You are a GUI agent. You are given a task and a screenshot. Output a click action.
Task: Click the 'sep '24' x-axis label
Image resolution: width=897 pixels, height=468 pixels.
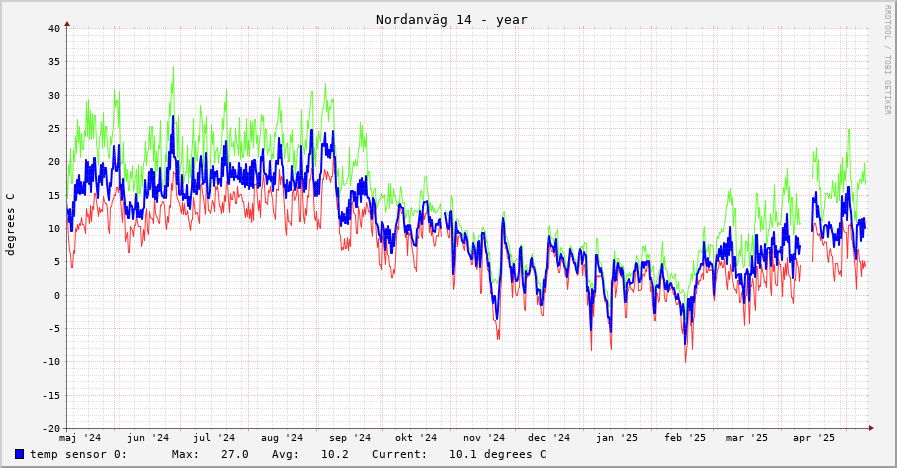coord(350,438)
